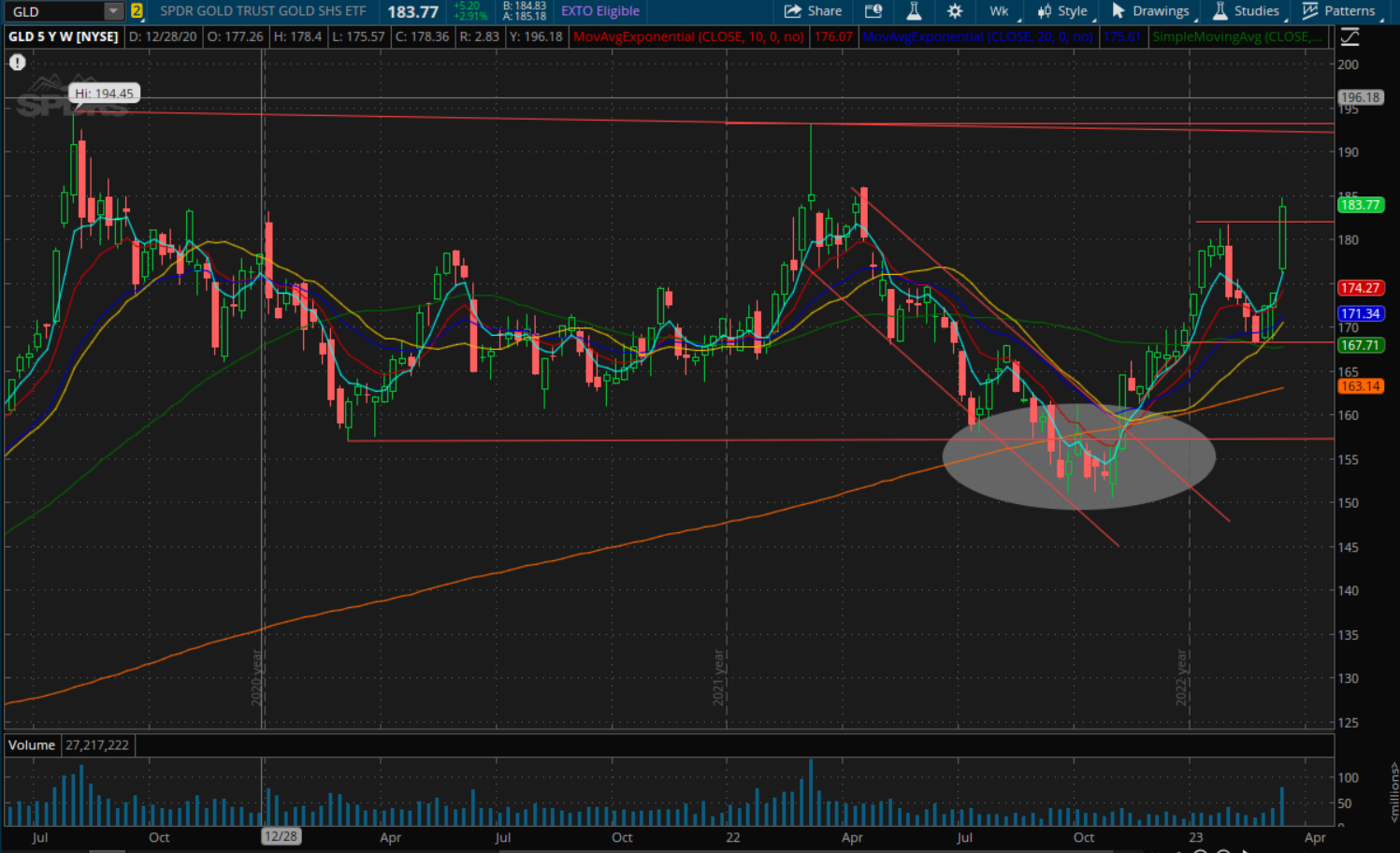Click the 27,217,222 volume value
Screen dimensions: 1400x853
click(x=97, y=745)
